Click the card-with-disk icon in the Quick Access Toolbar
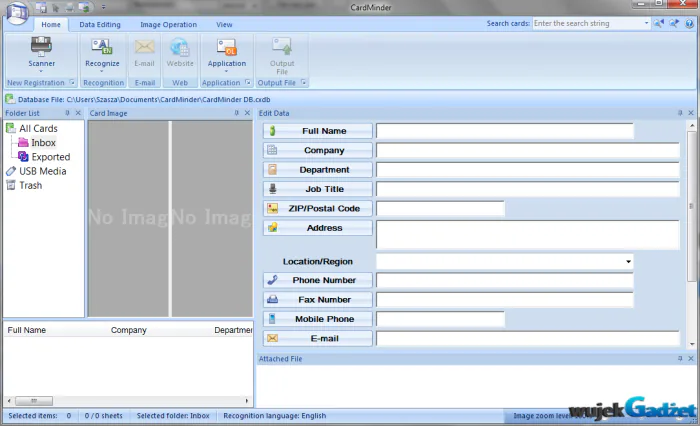The width and height of the screenshot is (700, 426). pos(41,7)
